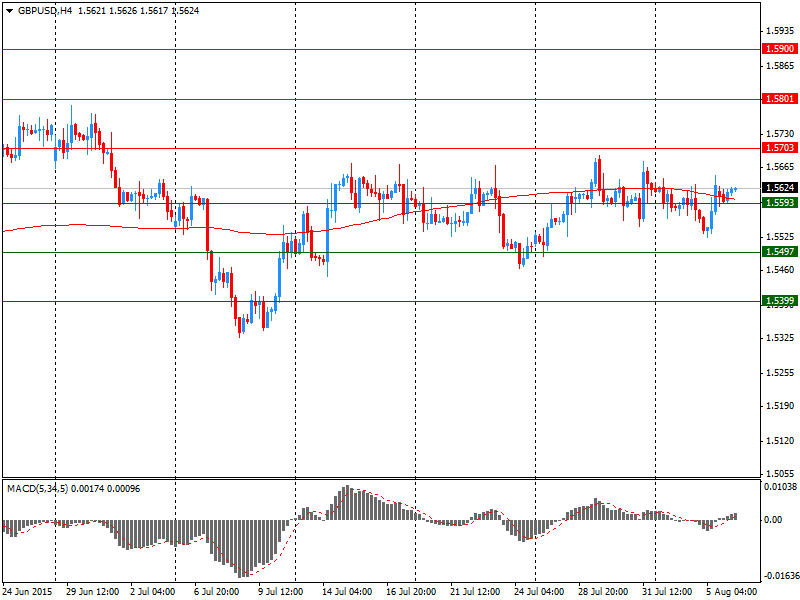This screenshot has width=800, height=600.
Task: Select the 1.5497 green support label
Action: tap(780, 252)
